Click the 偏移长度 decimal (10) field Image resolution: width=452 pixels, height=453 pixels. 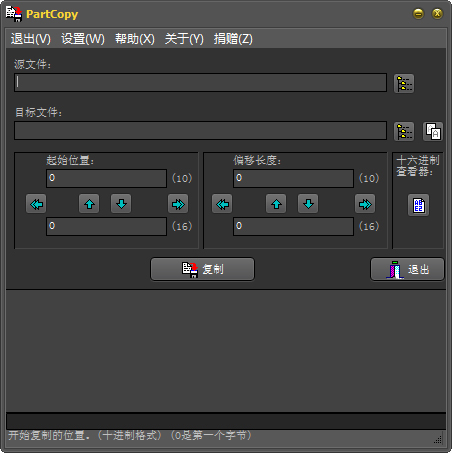(293, 178)
